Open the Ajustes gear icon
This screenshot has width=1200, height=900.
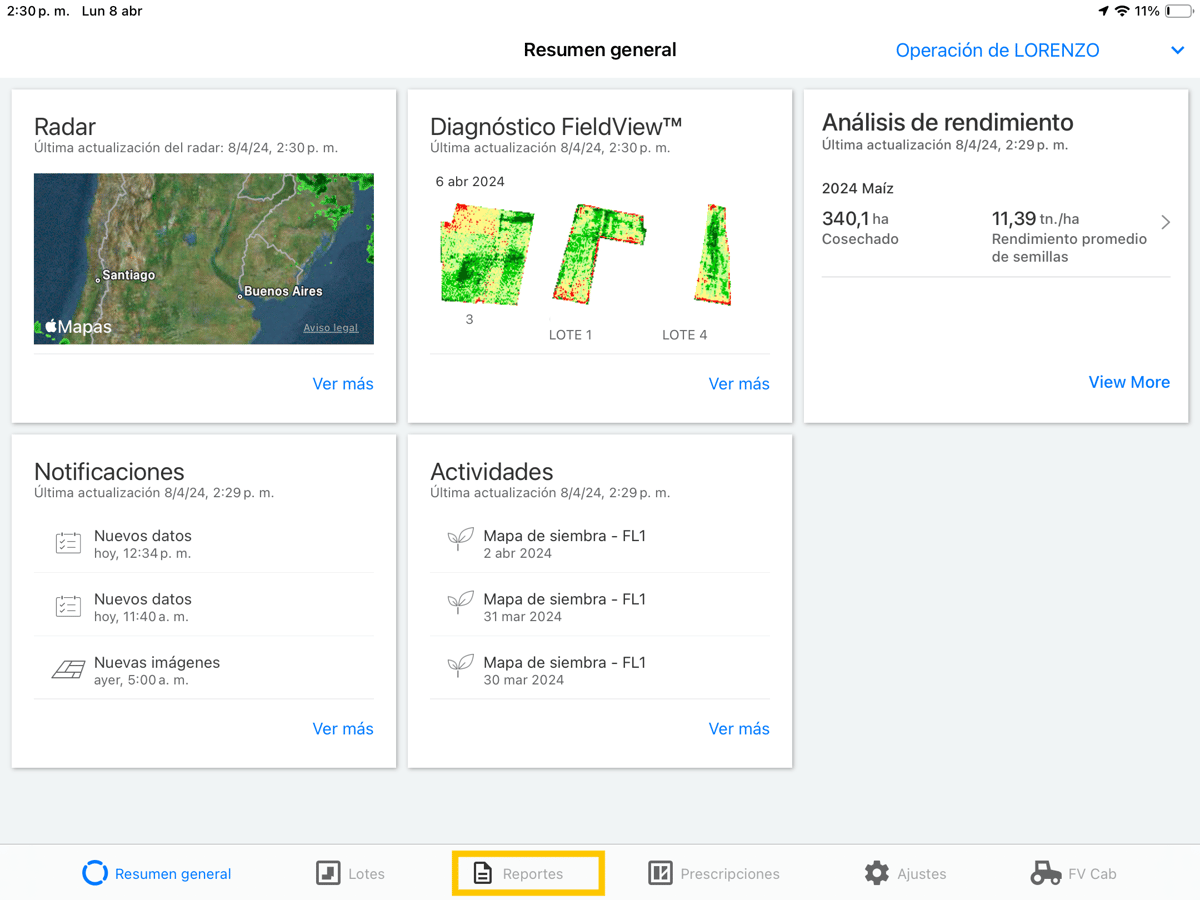(875, 872)
